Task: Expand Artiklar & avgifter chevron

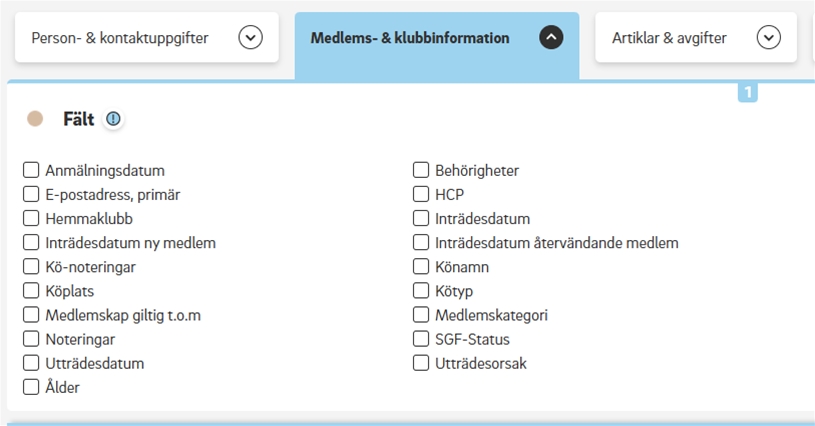Action: coord(768,38)
